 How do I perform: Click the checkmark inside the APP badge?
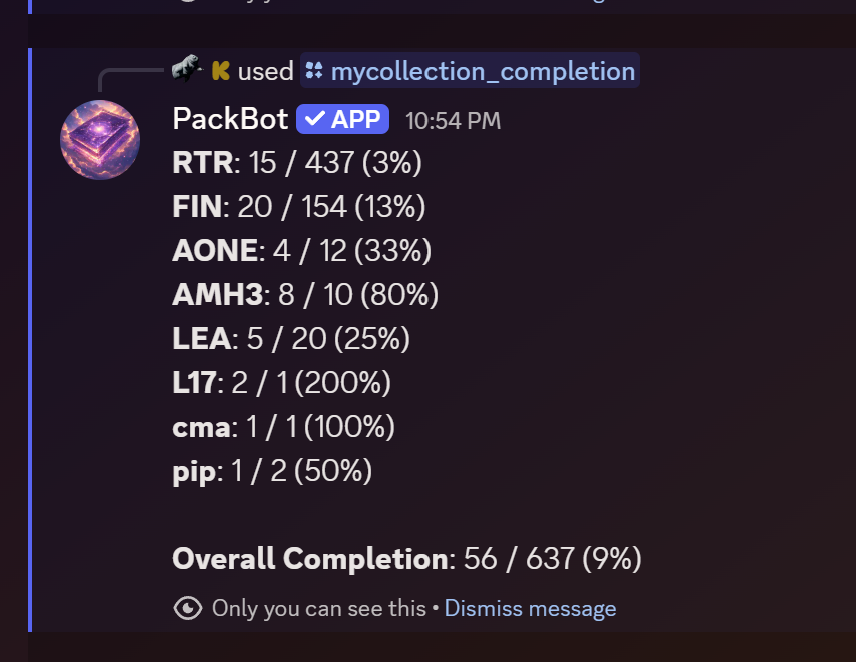click(x=315, y=118)
